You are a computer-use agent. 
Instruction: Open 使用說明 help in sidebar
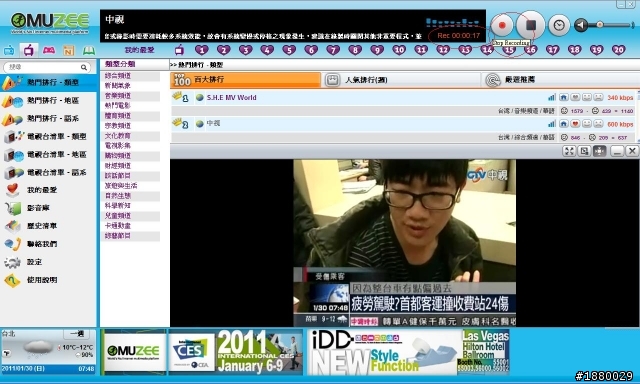point(48,280)
